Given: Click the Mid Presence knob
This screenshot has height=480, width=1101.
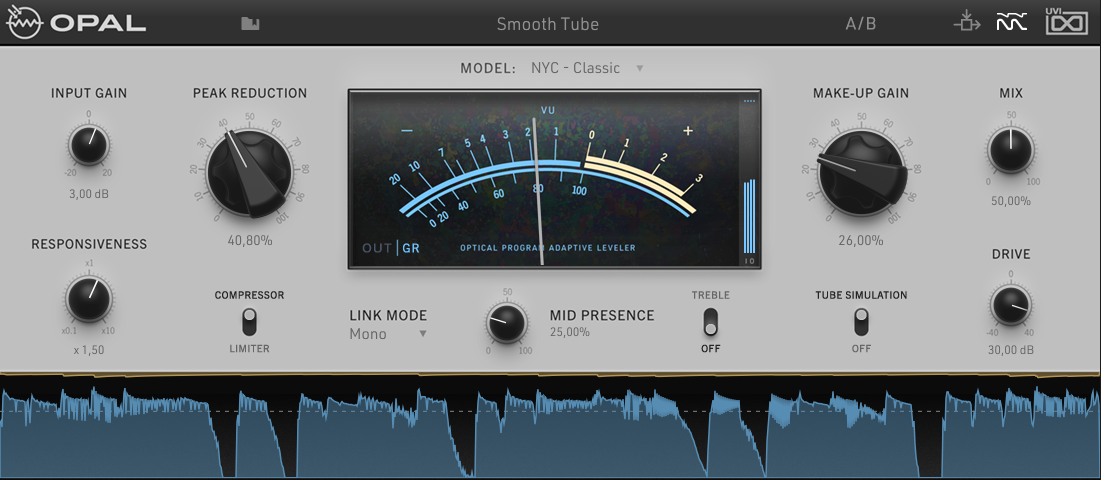Looking at the screenshot, I should pos(506,322).
